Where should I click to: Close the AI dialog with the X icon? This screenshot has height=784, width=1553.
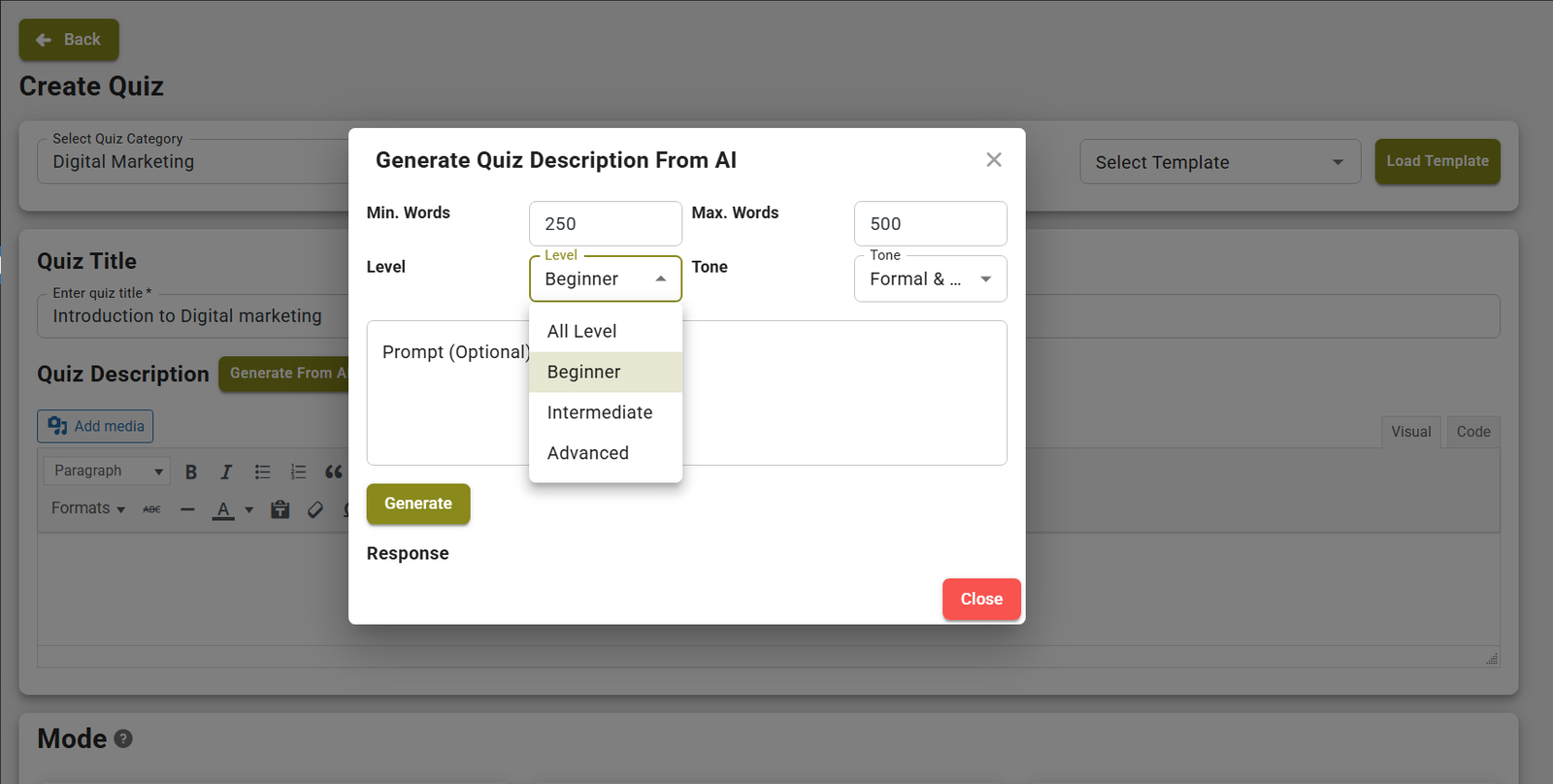tap(993, 160)
